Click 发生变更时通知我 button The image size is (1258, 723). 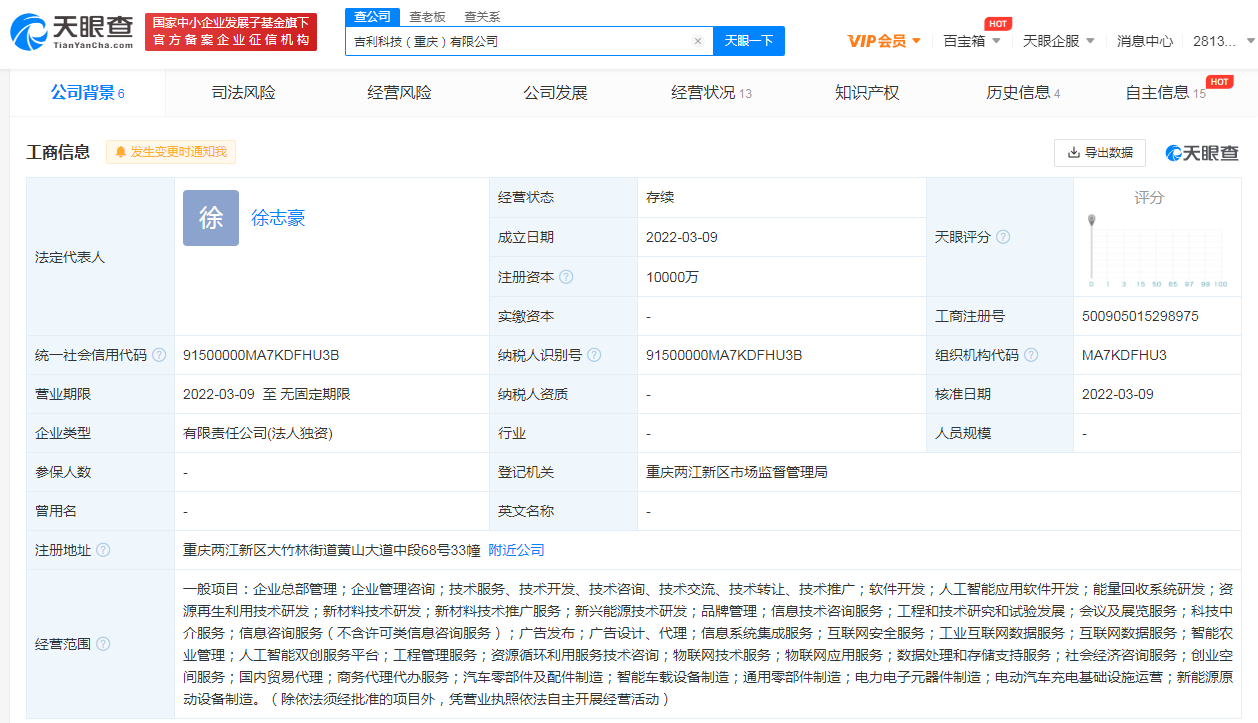(x=171, y=152)
